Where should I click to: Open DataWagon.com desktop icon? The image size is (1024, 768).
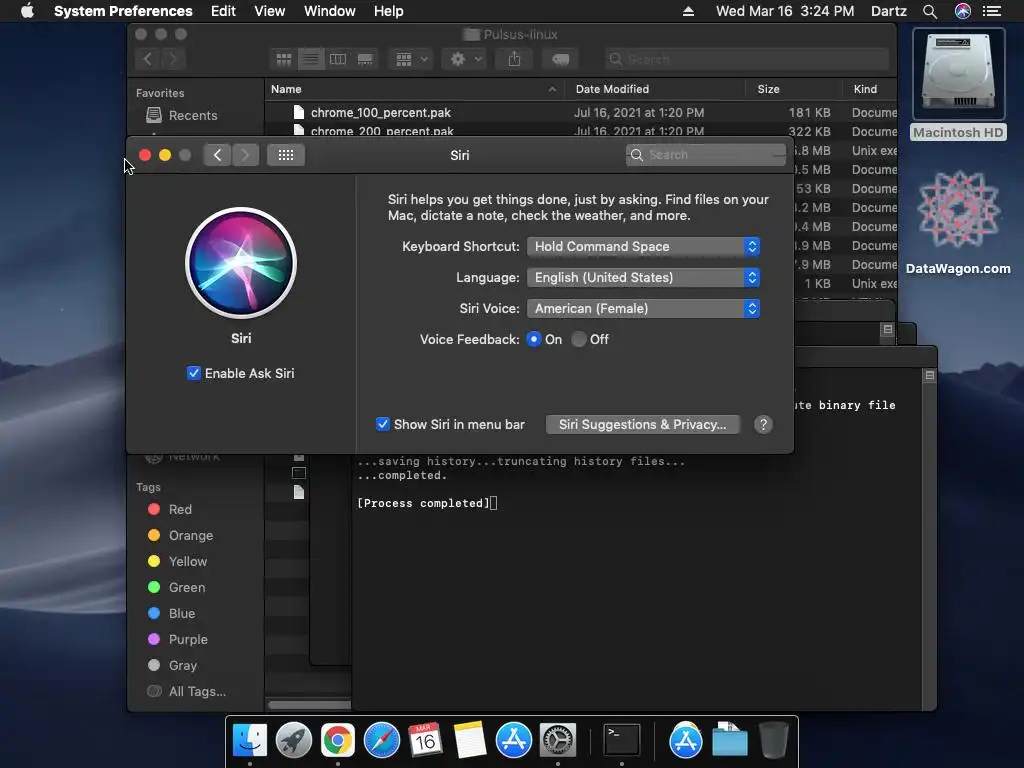958,223
